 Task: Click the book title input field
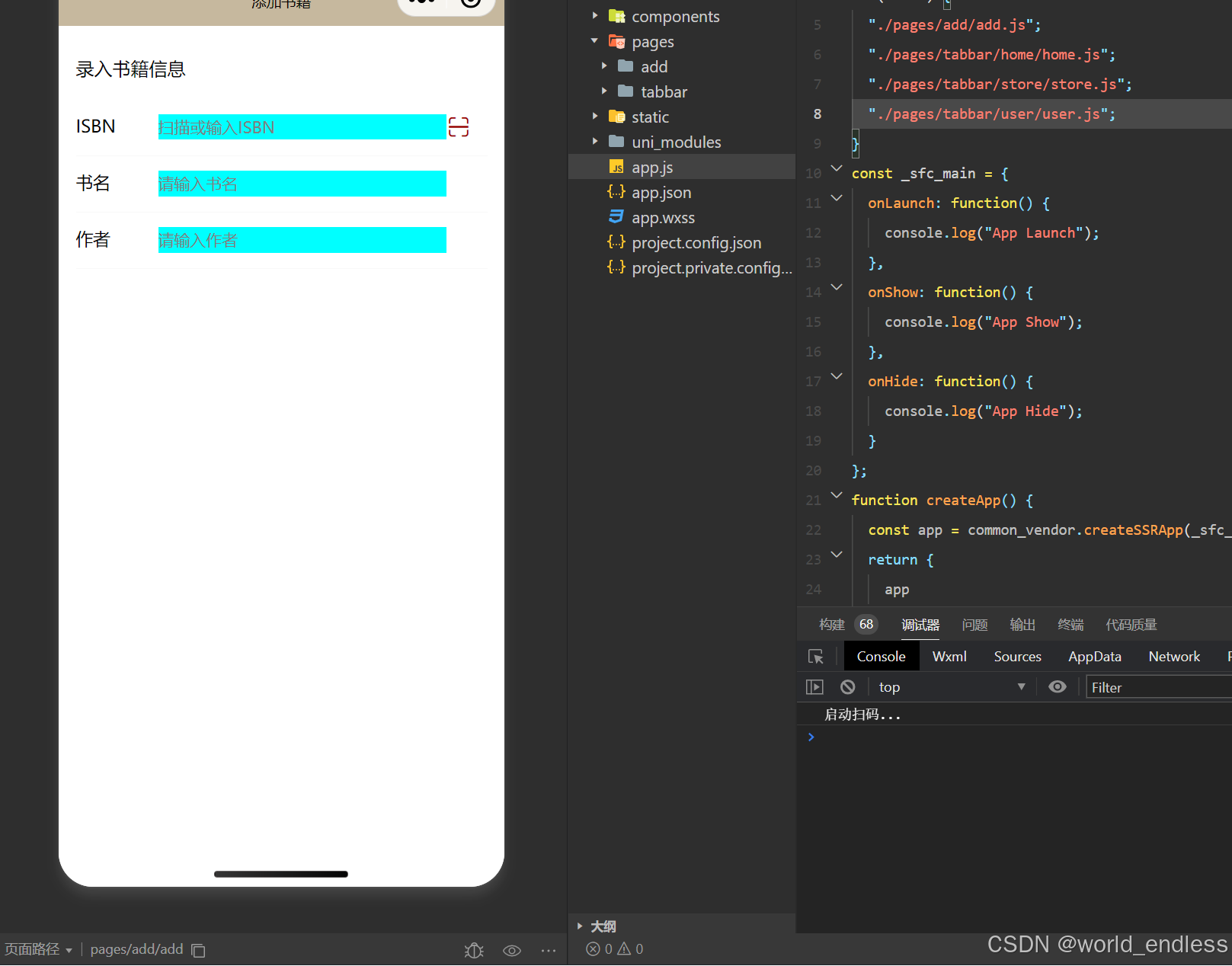tap(302, 184)
